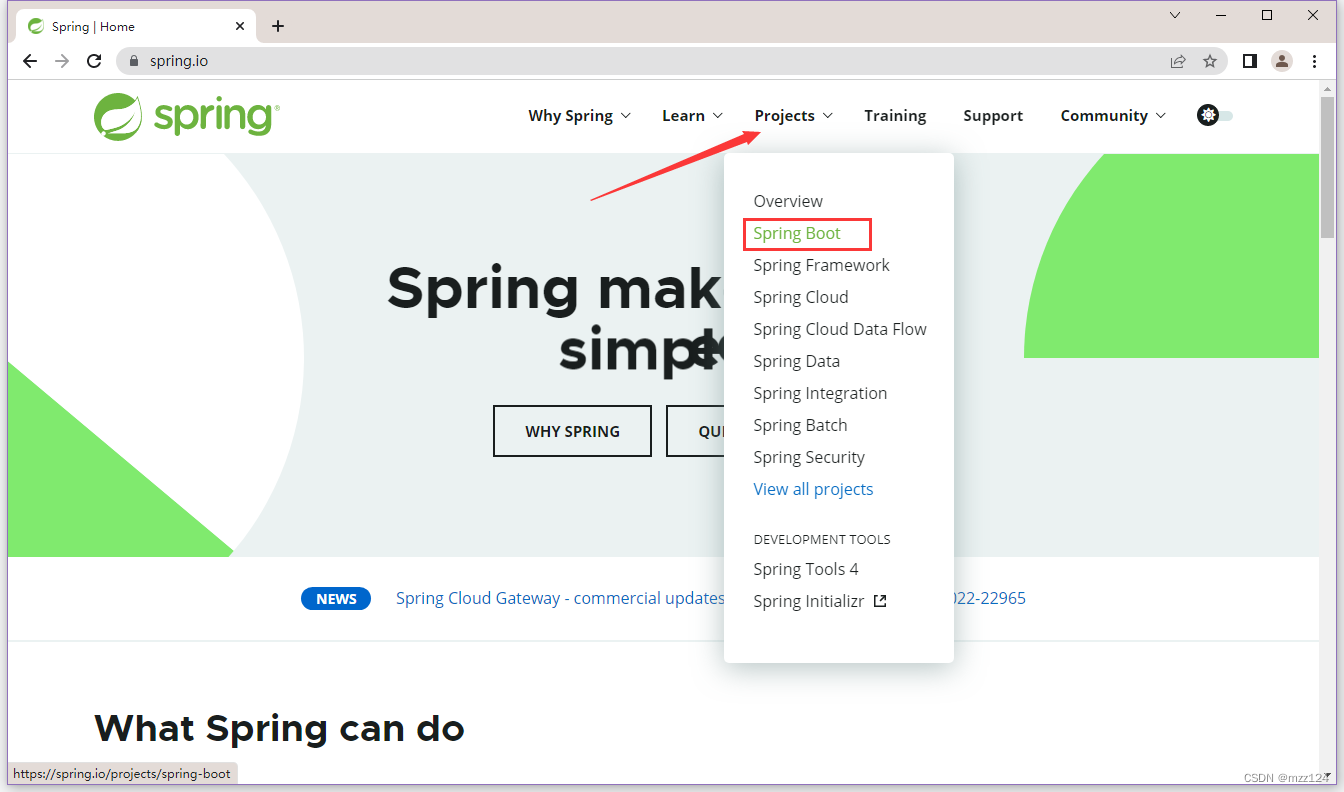
Task: Bookmark this page with the star icon
Action: (x=1210, y=61)
